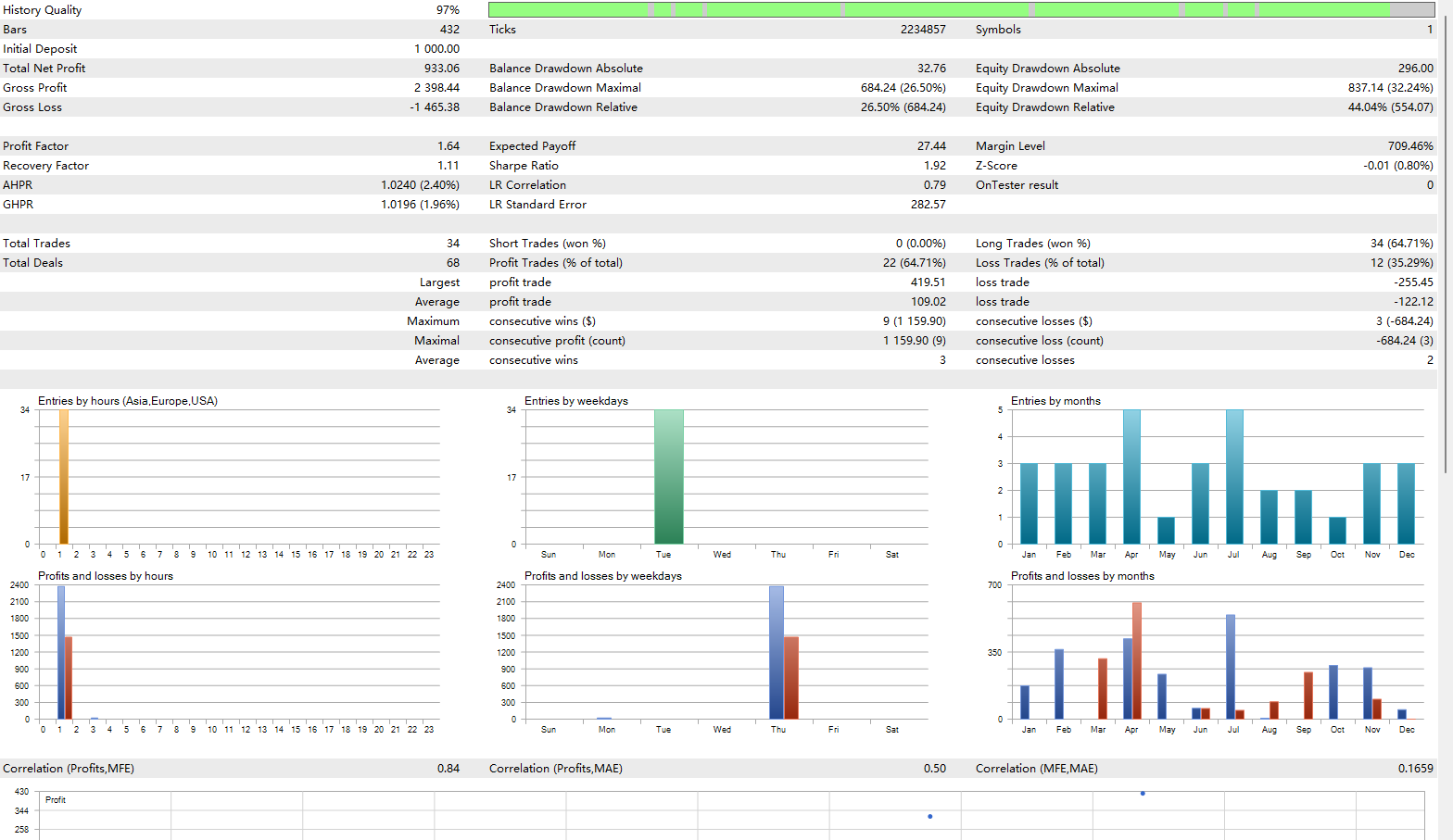The image size is (1453, 840).
Task: Click the Total Net Profit value 933.06
Action: pyautogui.click(x=442, y=68)
